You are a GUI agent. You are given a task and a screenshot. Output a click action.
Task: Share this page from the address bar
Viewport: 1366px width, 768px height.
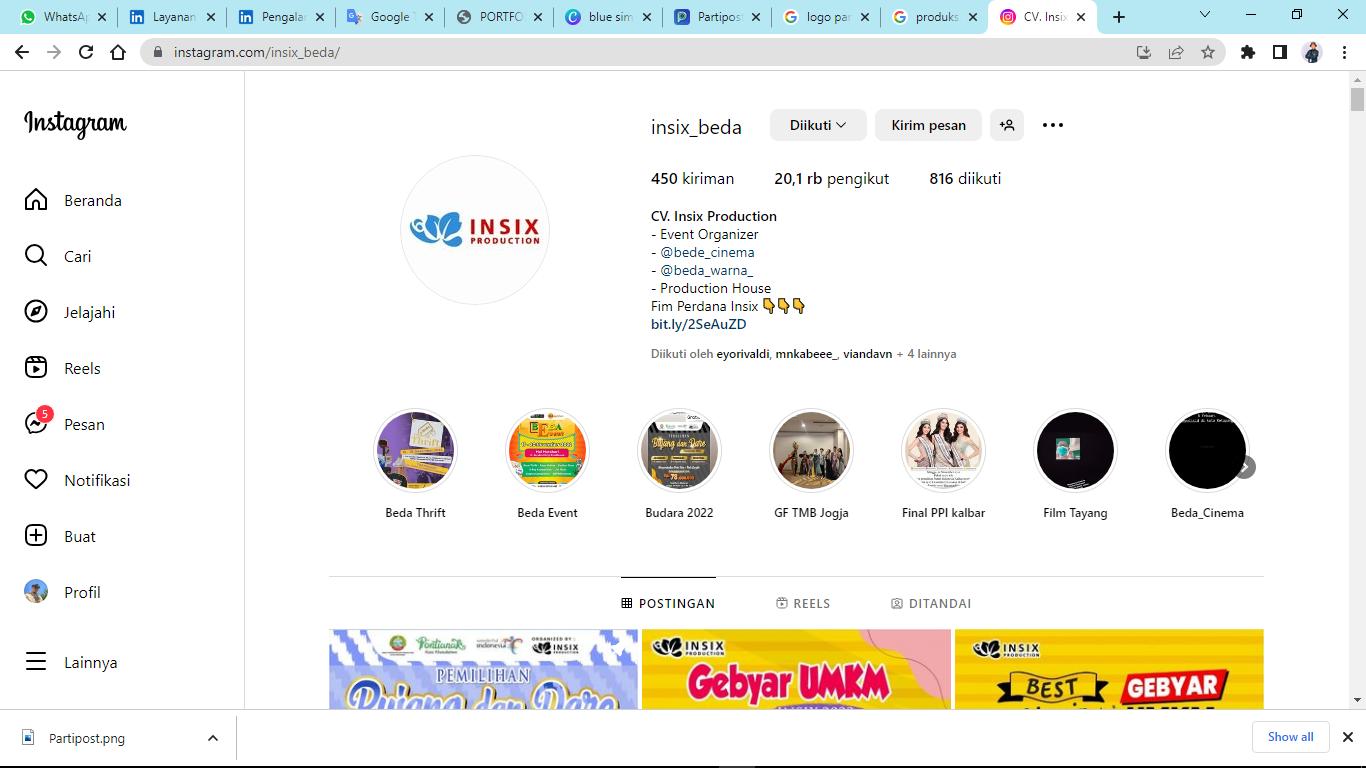[x=1176, y=52]
